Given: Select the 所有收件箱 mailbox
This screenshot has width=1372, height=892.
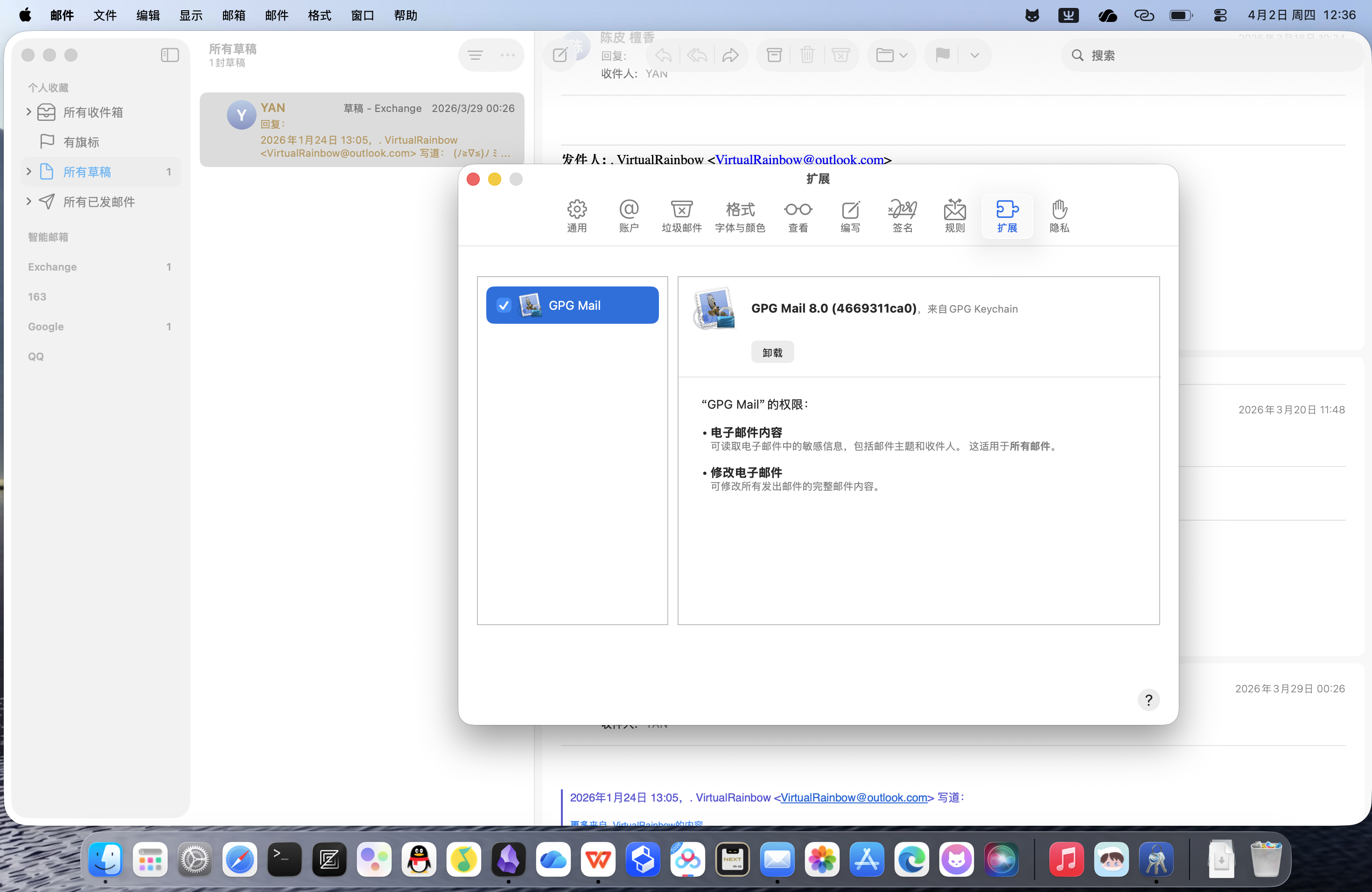Looking at the screenshot, I should tap(101, 112).
